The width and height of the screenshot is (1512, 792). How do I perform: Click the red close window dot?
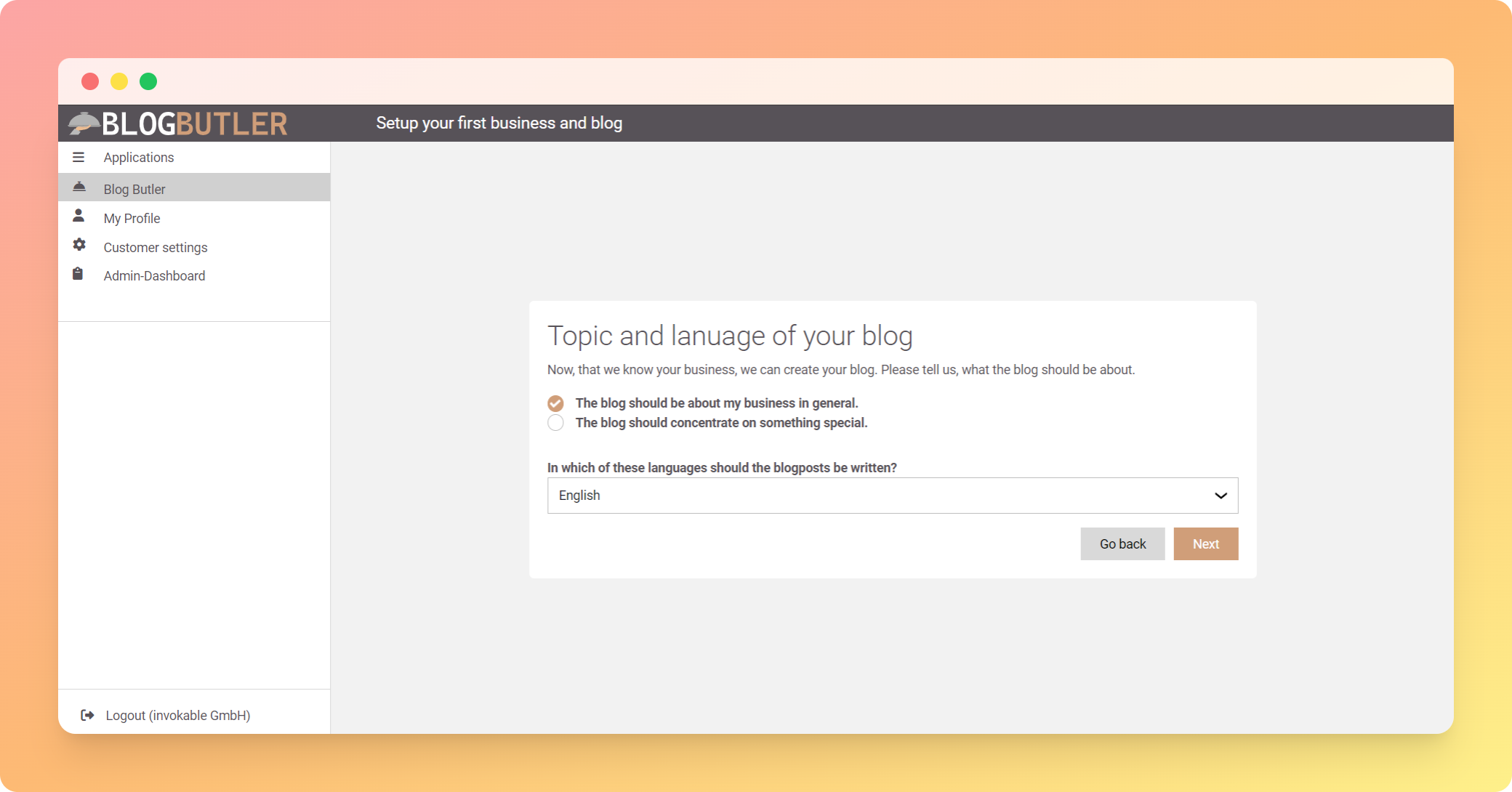tap(90, 81)
